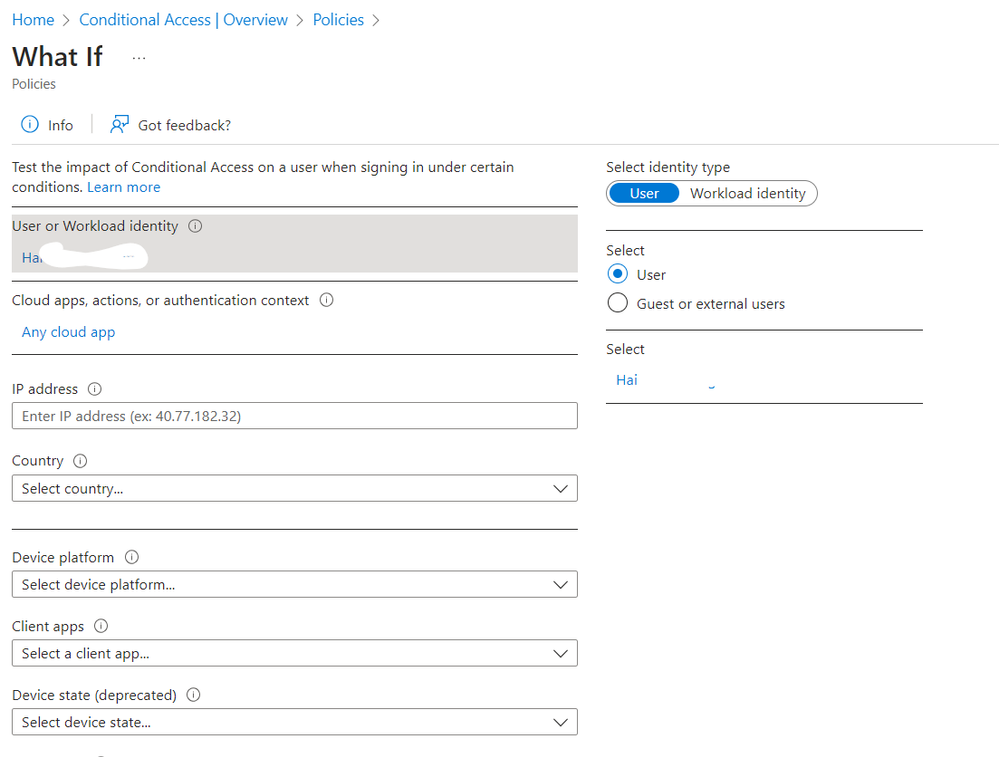This screenshot has height=757, width=999.
Task: Open the Learn more link
Action: point(124,187)
